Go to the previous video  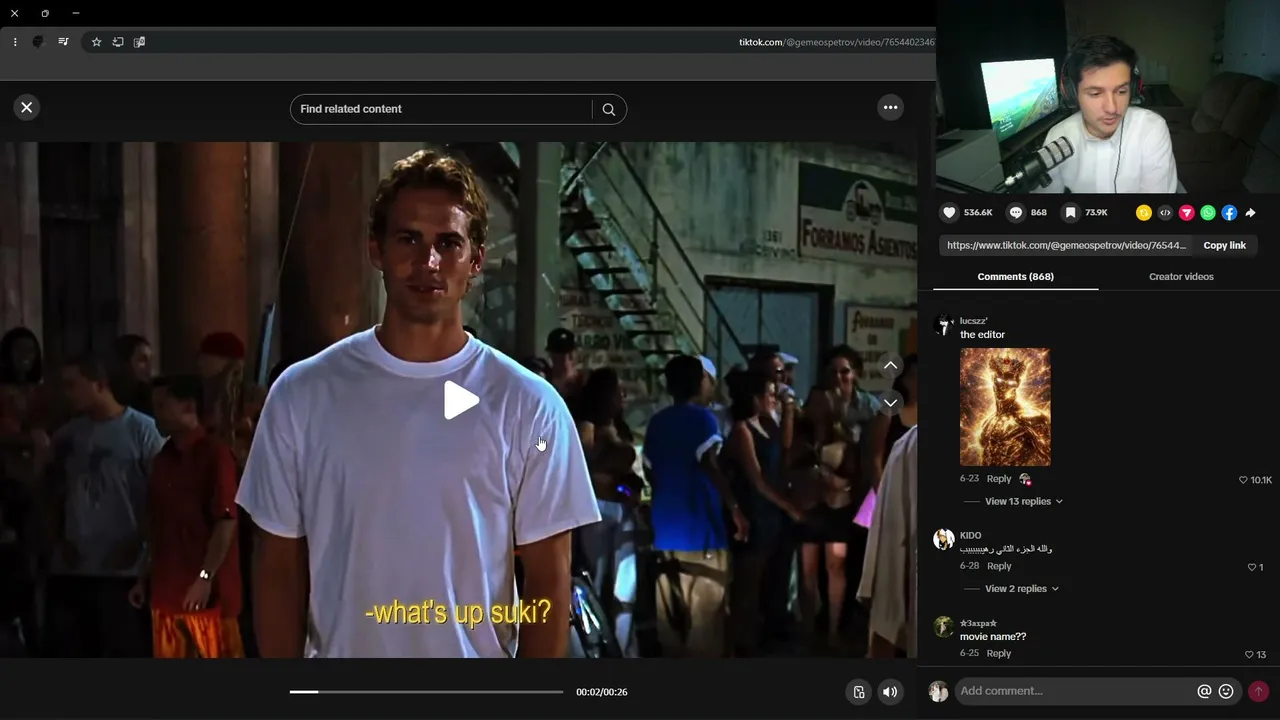[890, 366]
